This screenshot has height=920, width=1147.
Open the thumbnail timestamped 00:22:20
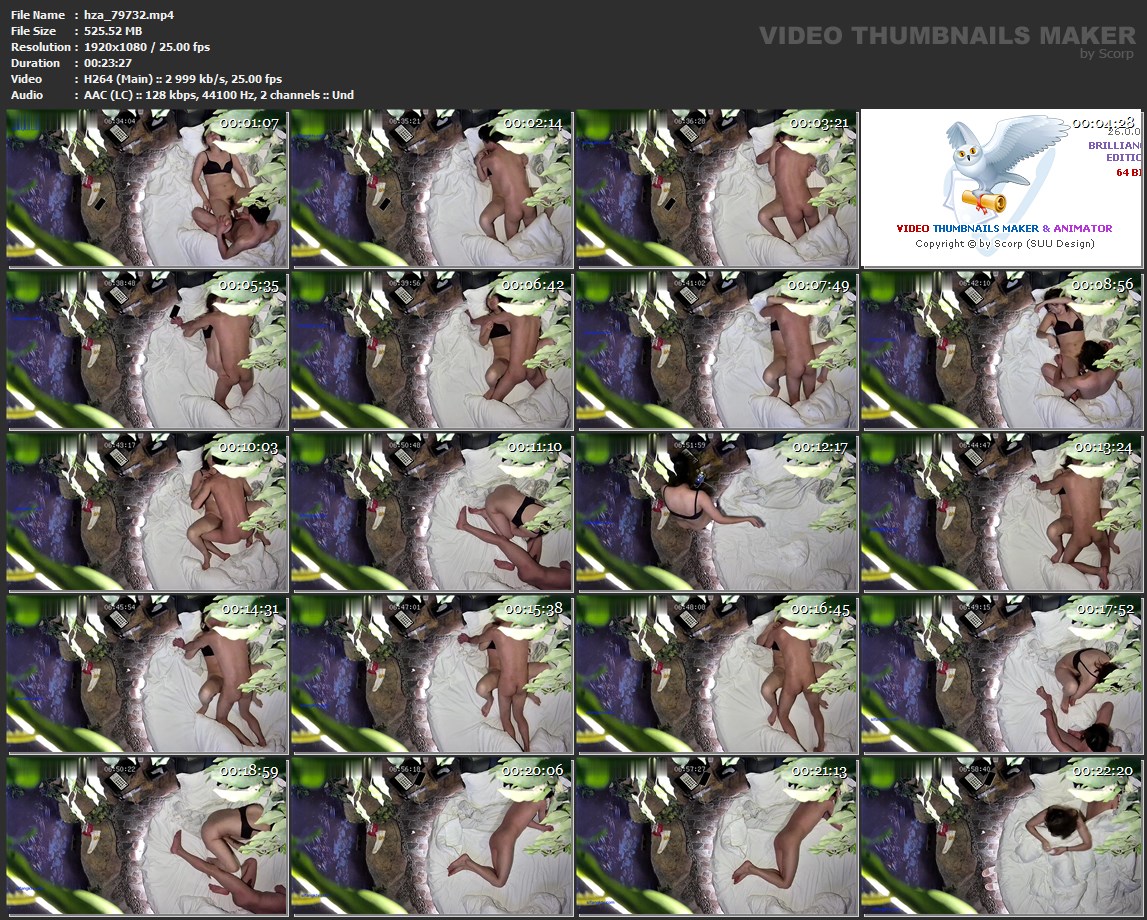1001,836
